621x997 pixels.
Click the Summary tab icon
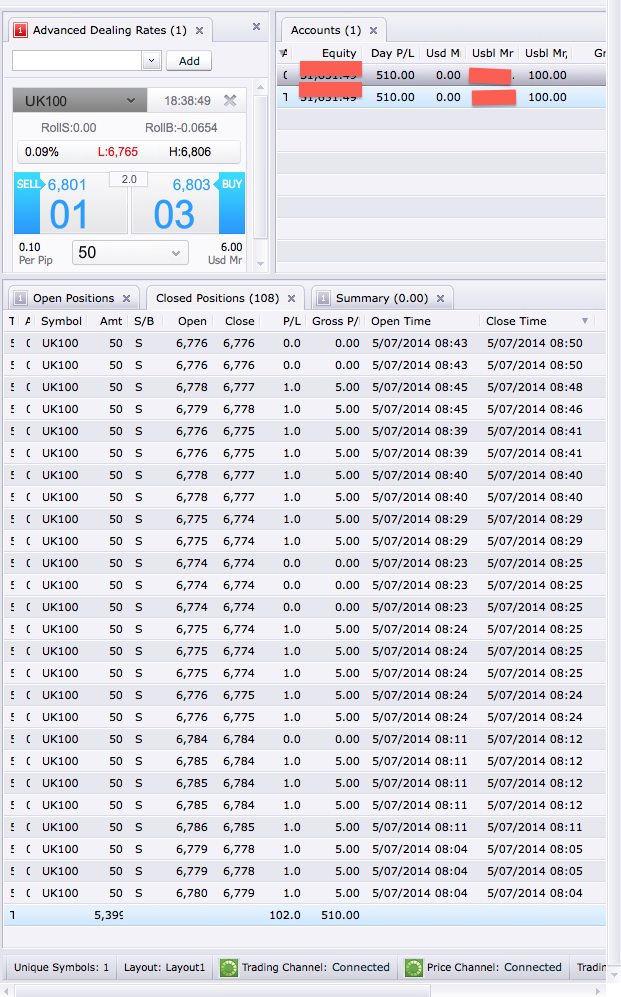click(x=323, y=298)
